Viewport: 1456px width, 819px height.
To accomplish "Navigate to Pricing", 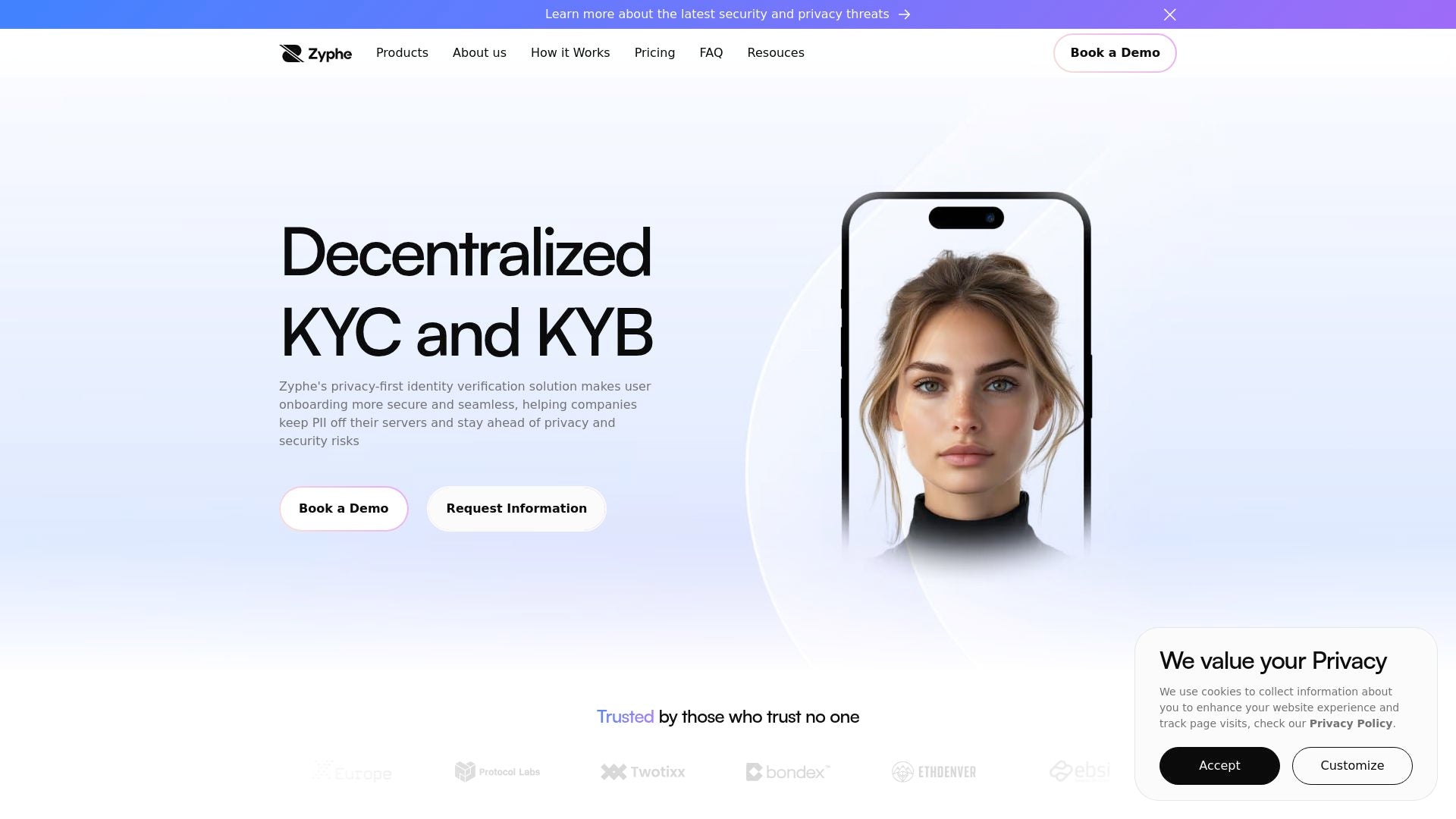I will [x=654, y=53].
